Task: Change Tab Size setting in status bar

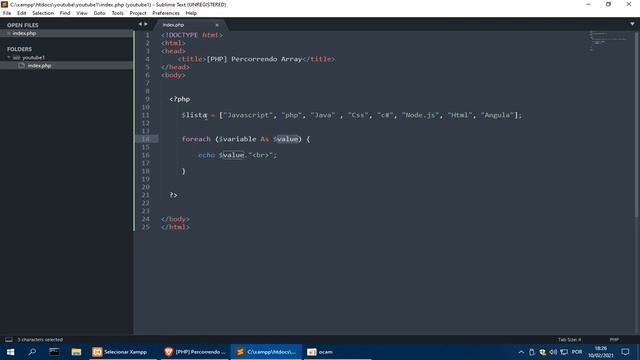Action: point(569,340)
